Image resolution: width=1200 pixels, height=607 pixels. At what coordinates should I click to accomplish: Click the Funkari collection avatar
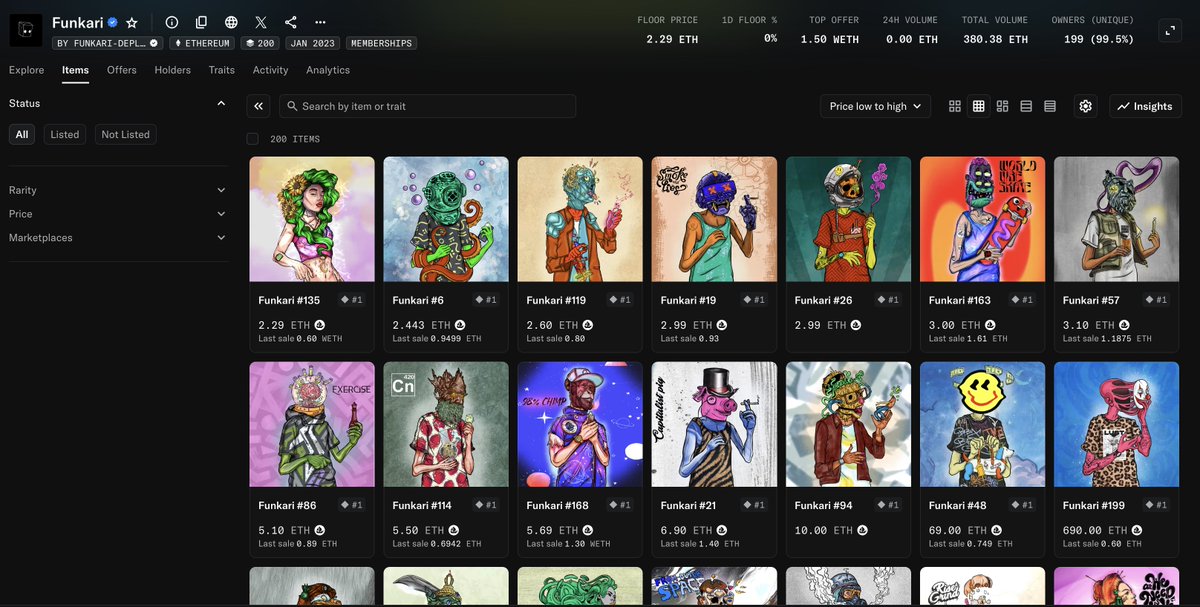point(26,30)
